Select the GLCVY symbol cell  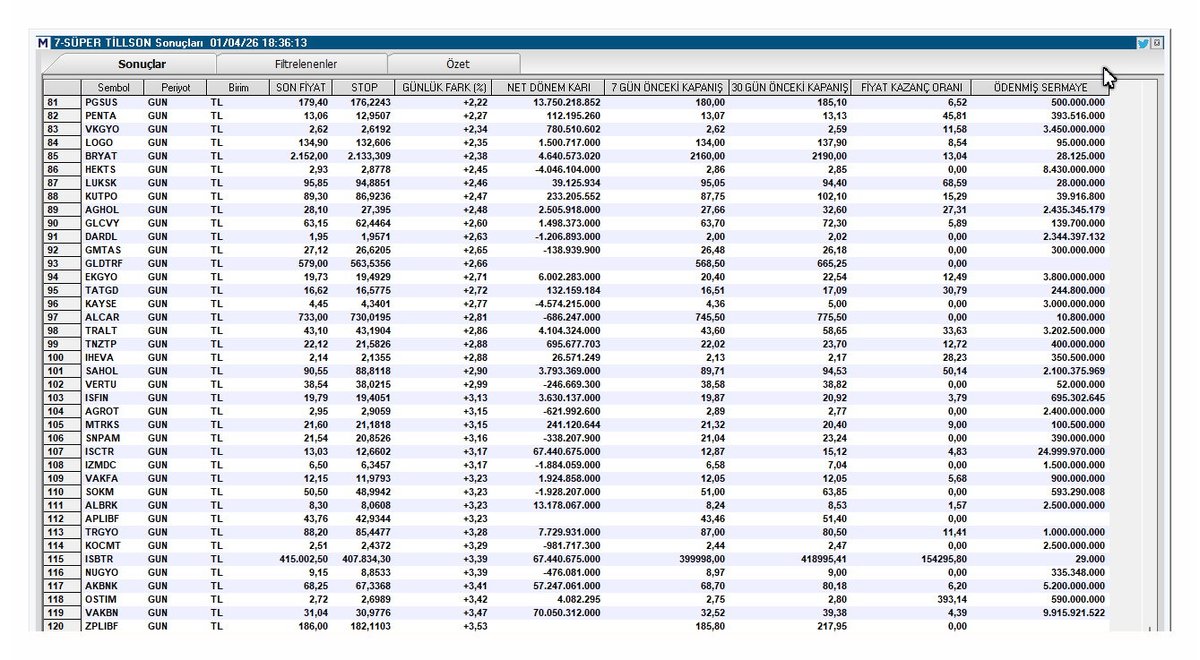coord(113,224)
